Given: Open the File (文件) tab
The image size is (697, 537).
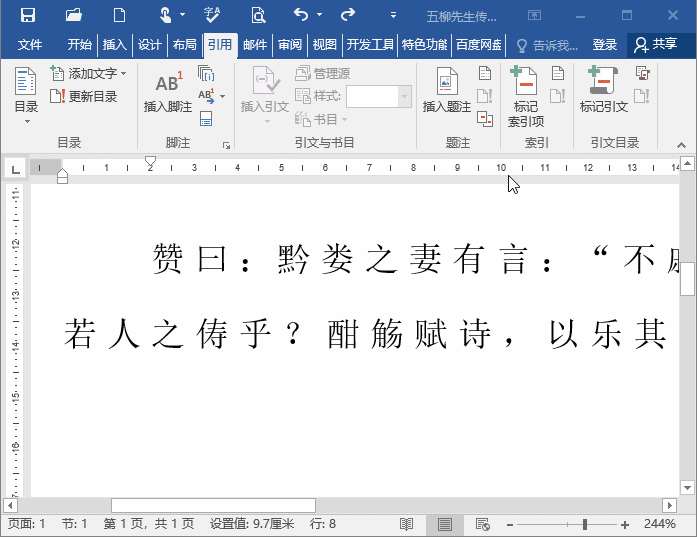Looking at the screenshot, I should point(30,45).
